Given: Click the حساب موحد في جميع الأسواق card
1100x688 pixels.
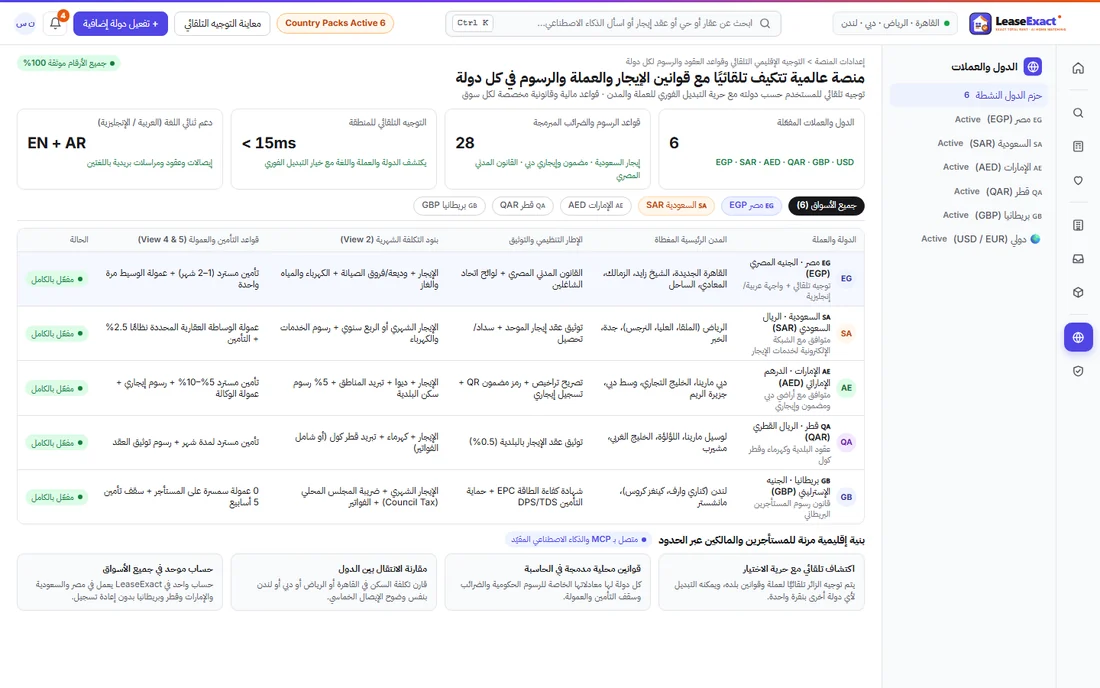Looking at the screenshot, I should pyautogui.click(x=119, y=582).
